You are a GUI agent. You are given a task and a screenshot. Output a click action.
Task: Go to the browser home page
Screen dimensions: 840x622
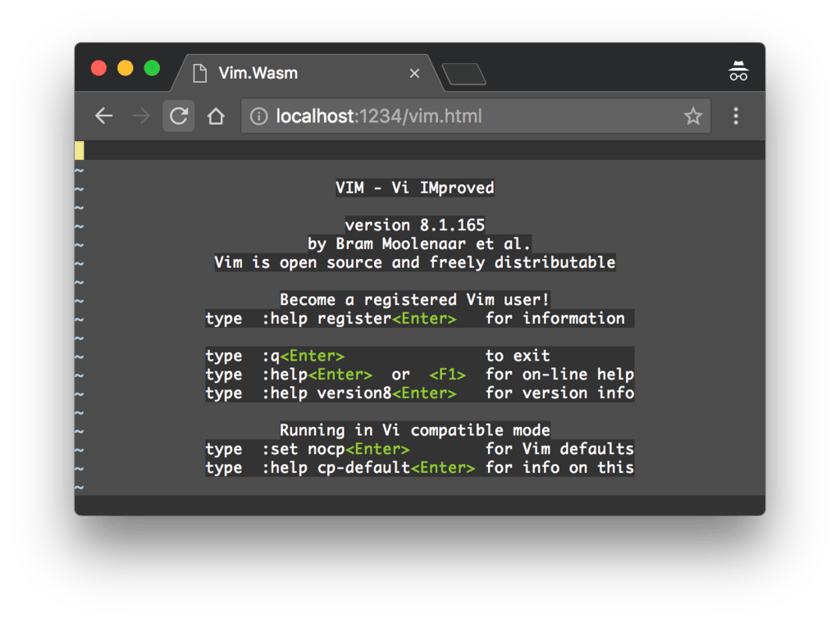pos(216,116)
